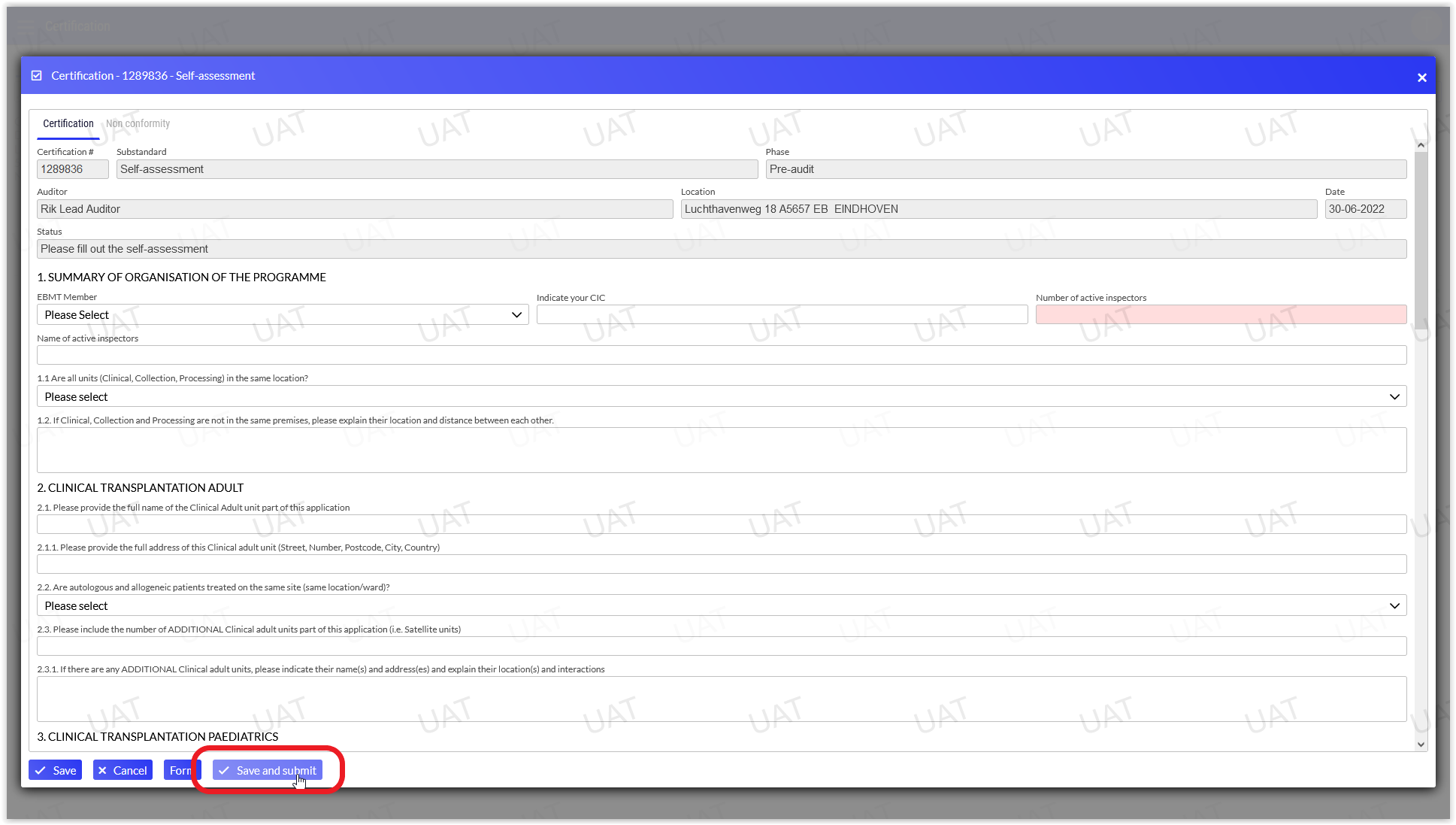This screenshot has height=825, width=1456.
Task: Click scrollbar up arrow in form panel
Action: click(x=1420, y=144)
